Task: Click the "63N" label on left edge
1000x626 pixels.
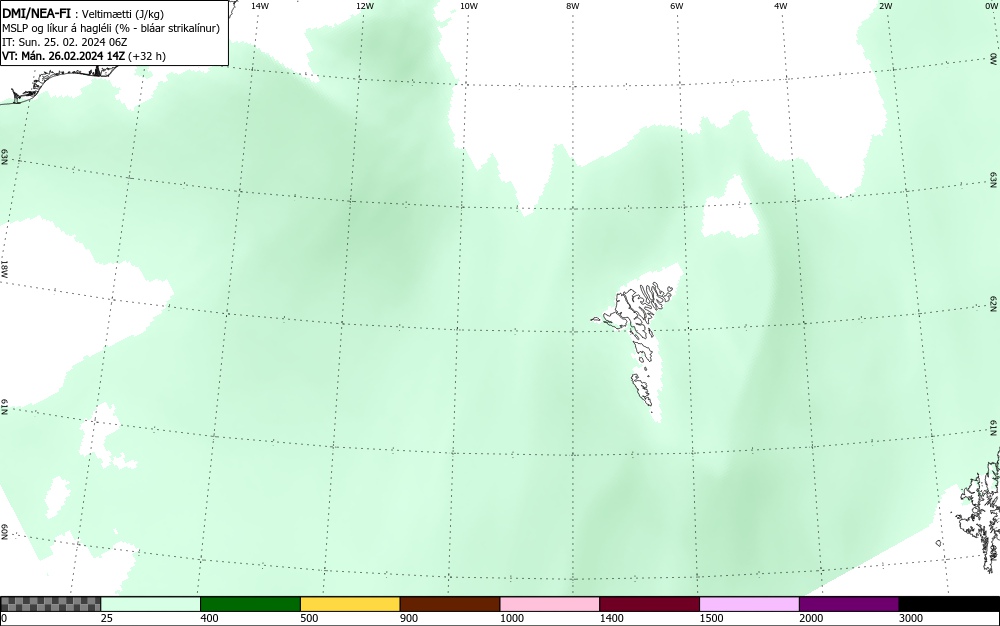Action: pos(4,157)
